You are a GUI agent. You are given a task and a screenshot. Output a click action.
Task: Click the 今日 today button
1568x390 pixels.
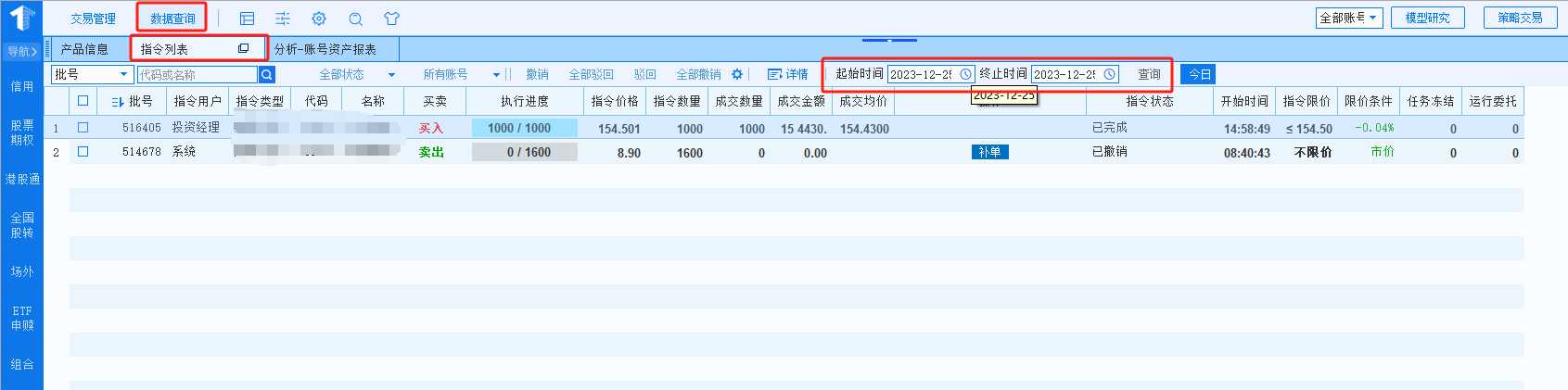pos(1199,74)
